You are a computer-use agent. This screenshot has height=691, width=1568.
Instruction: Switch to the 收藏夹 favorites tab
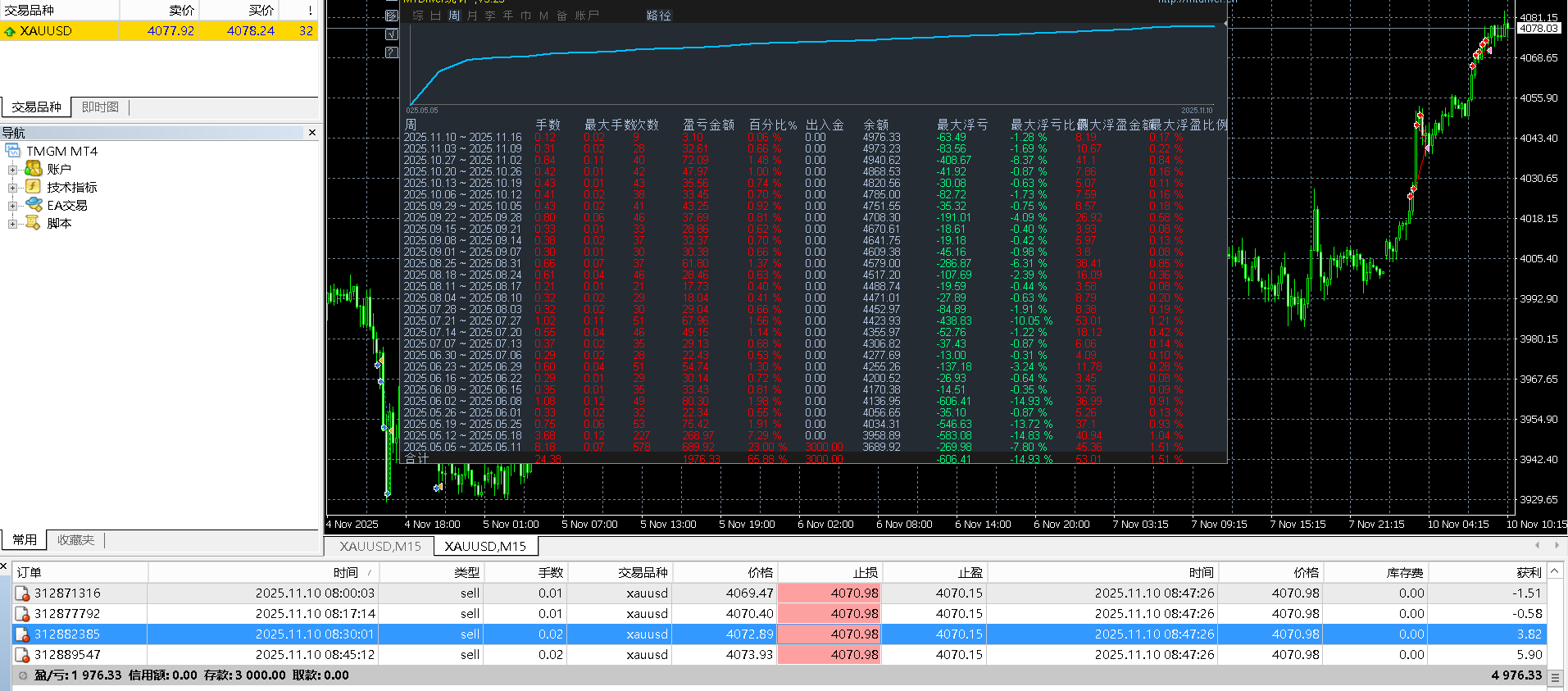75,540
